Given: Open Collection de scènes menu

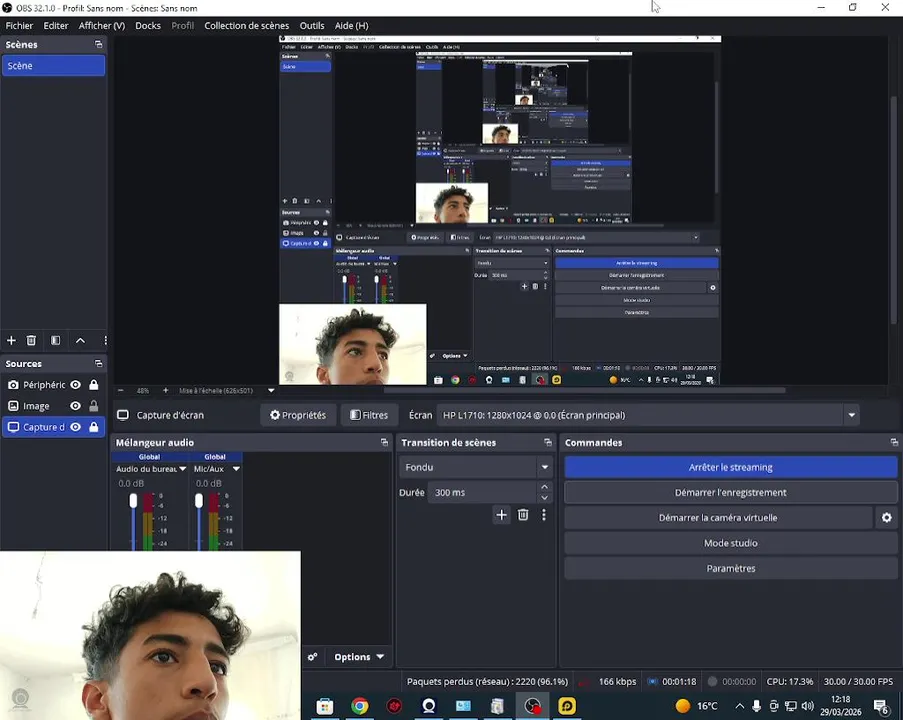Looking at the screenshot, I should coord(246,25).
